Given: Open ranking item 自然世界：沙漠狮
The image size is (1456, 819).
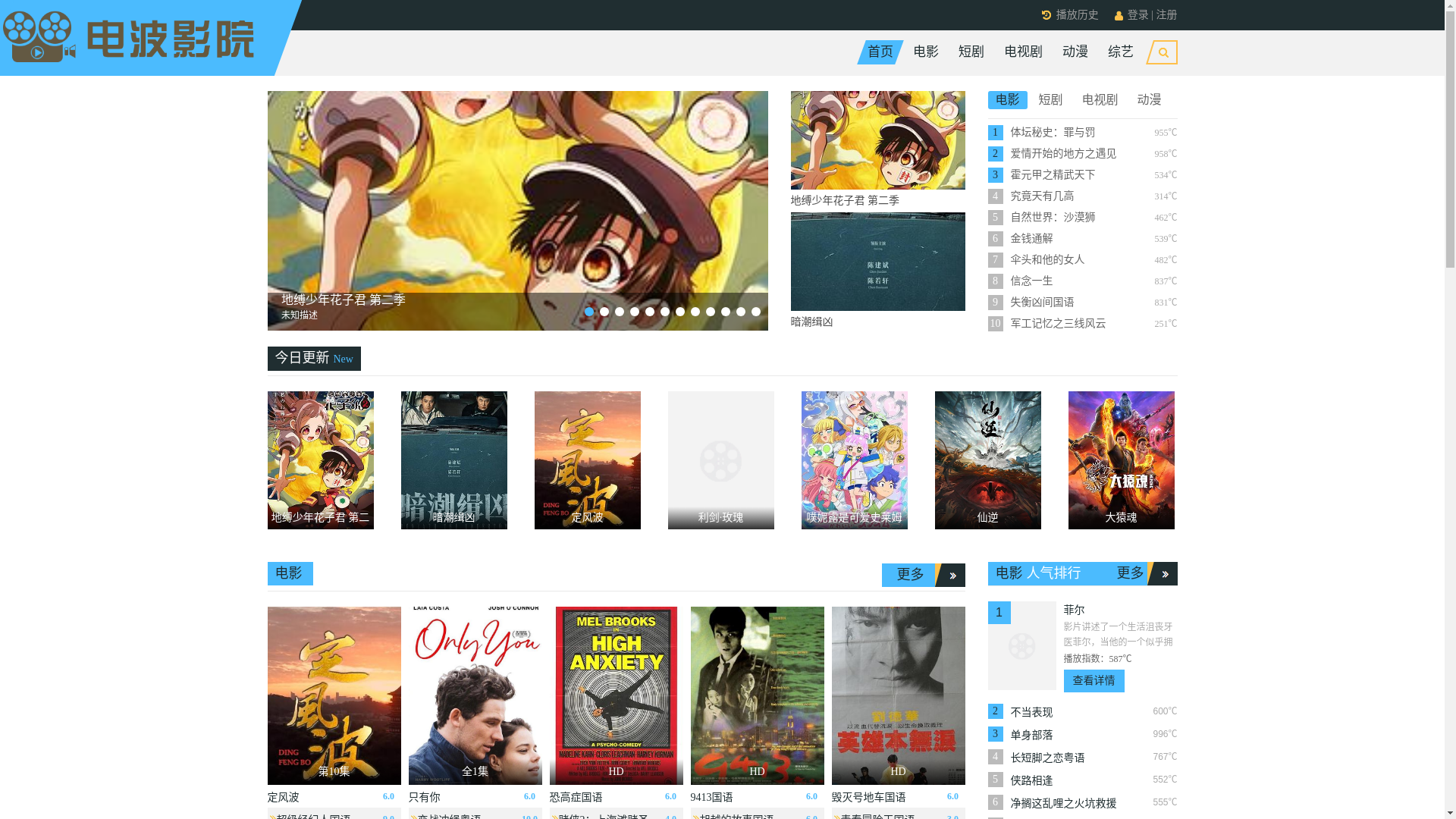Looking at the screenshot, I should point(1053,218).
